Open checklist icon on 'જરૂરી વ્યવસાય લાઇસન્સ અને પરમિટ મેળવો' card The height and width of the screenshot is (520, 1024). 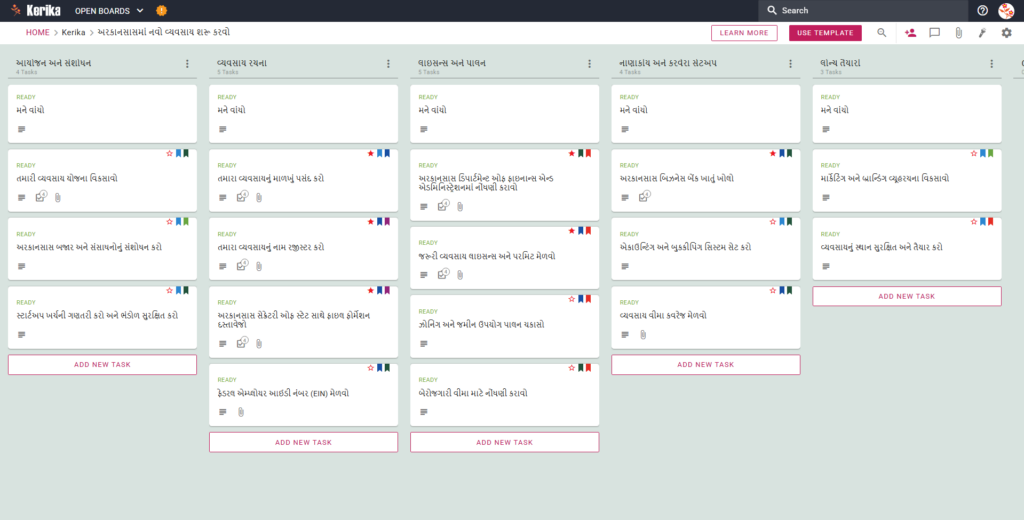pos(443,274)
